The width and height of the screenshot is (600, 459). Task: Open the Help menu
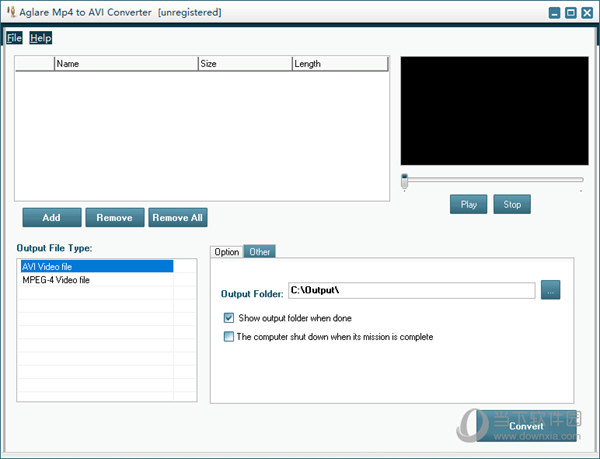(x=41, y=38)
